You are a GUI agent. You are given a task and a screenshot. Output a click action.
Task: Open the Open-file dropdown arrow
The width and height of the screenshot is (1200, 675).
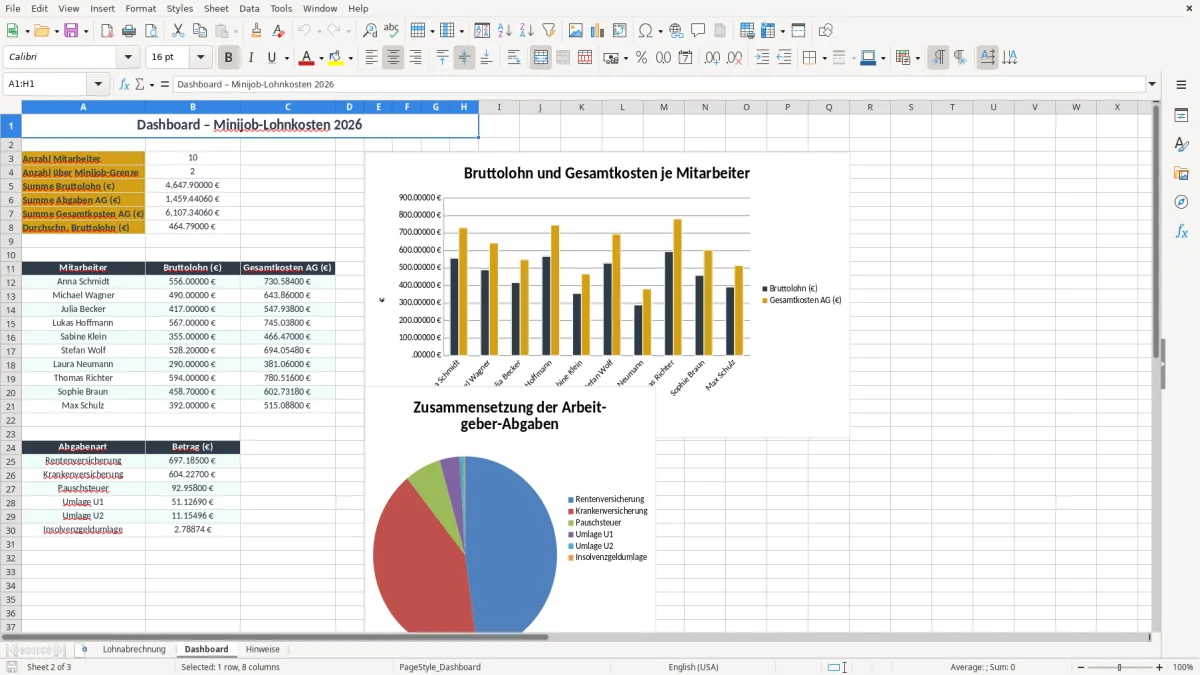[x=55, y=31]
